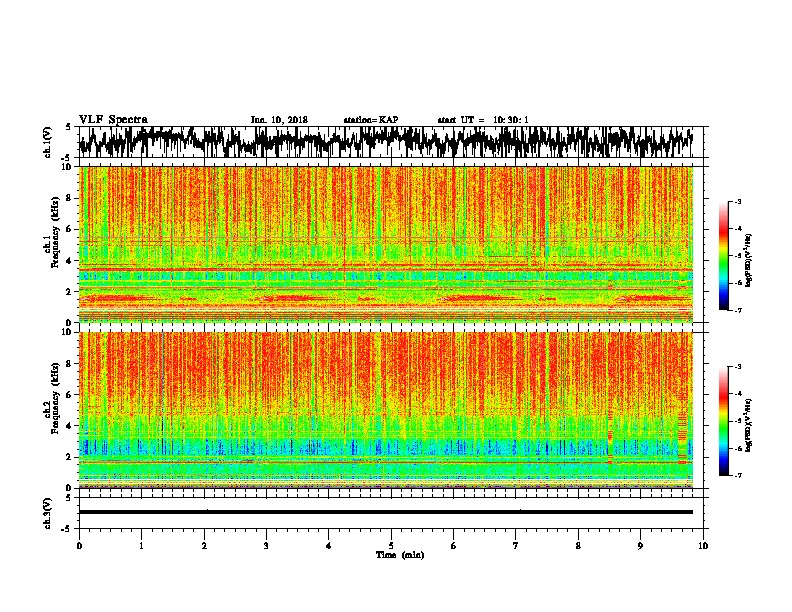
Task: Click time axis tick label "1"
Action: pyautogui.click(x=141, y=546)
